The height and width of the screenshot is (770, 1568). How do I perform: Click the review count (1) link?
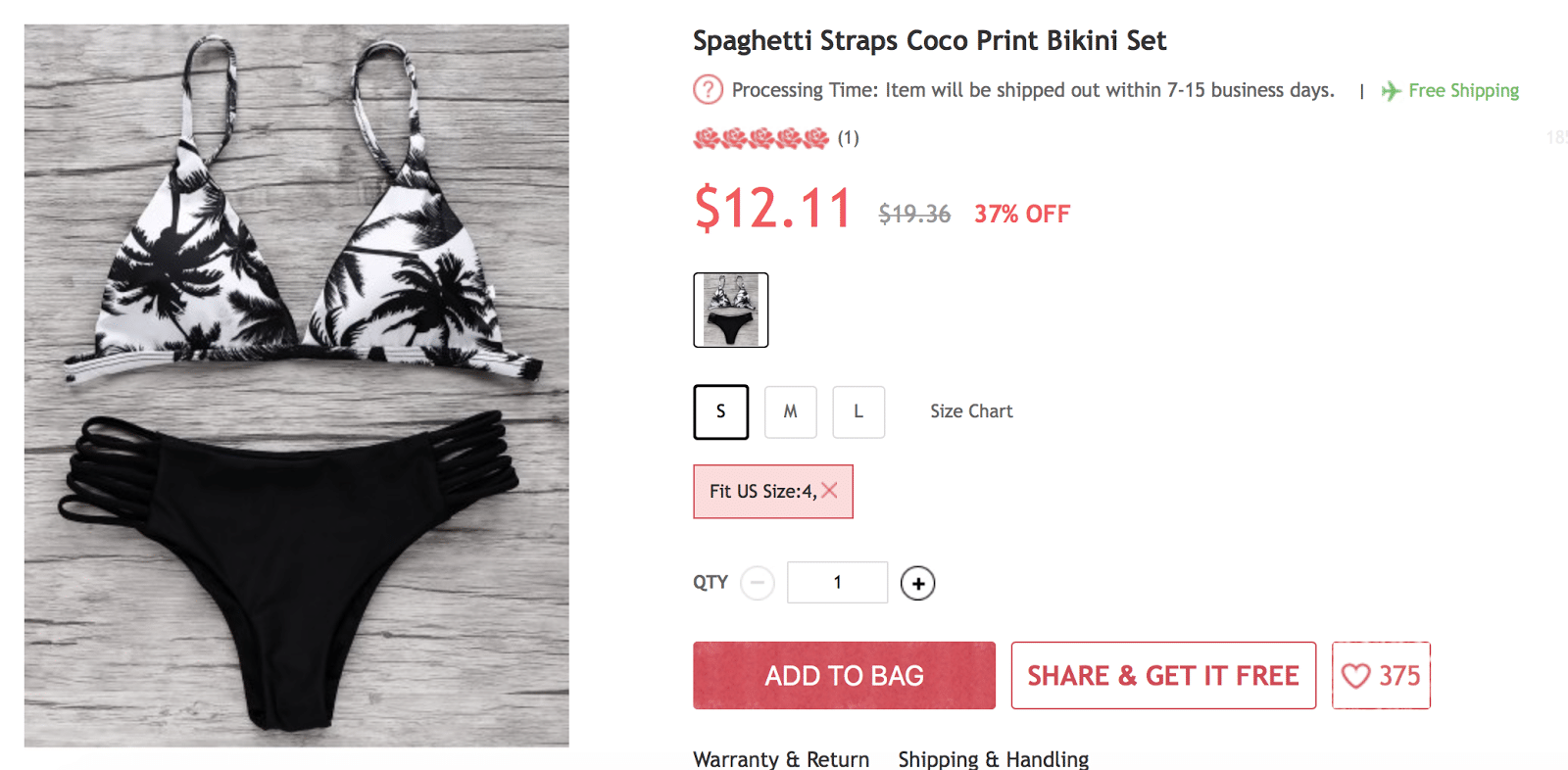[849, 138]
